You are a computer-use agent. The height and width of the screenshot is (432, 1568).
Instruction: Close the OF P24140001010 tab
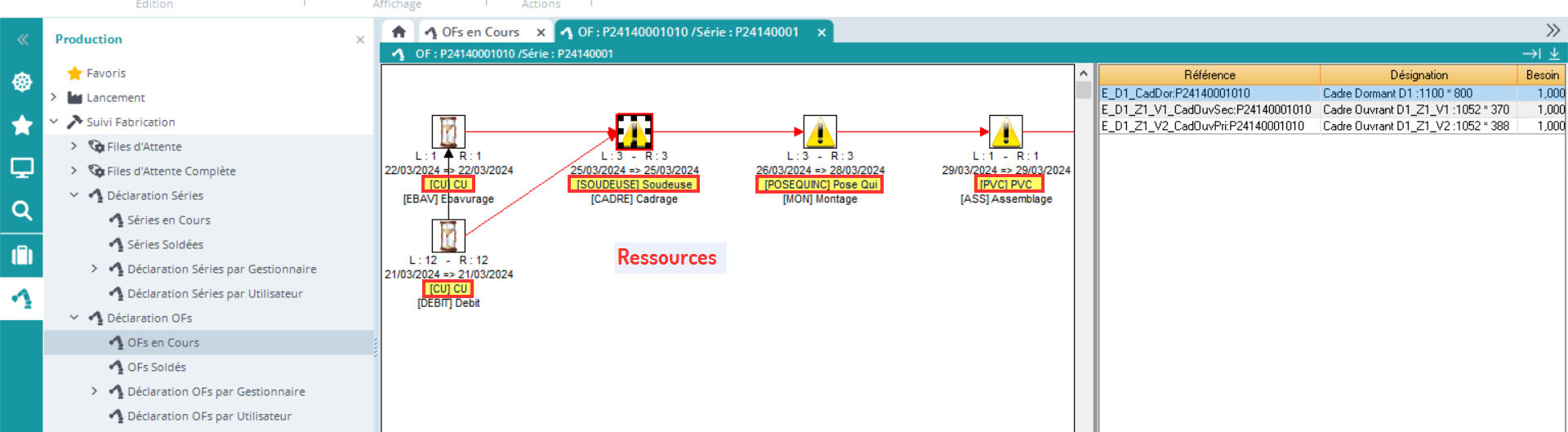point(822,32)
